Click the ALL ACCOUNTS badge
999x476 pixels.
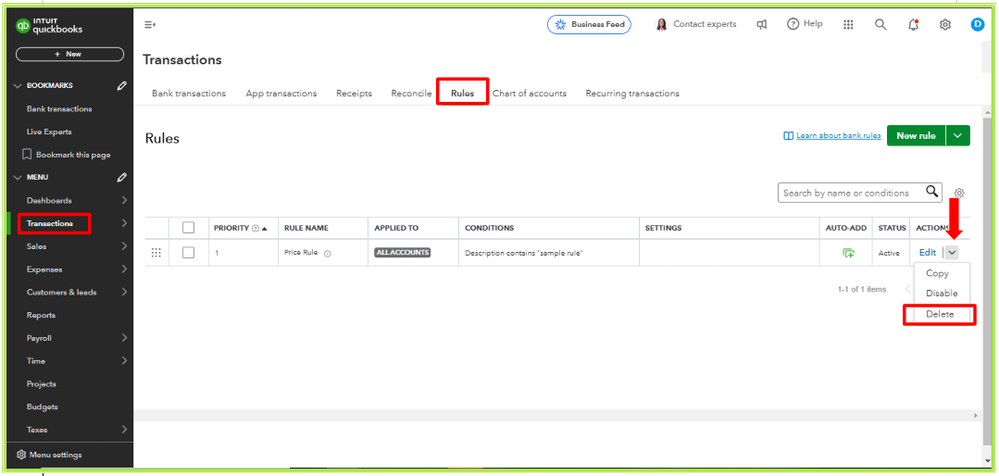coord(402,253)
